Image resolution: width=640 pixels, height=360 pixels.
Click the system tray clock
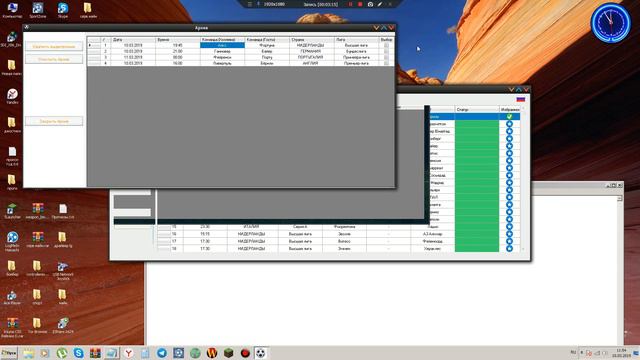621,353
